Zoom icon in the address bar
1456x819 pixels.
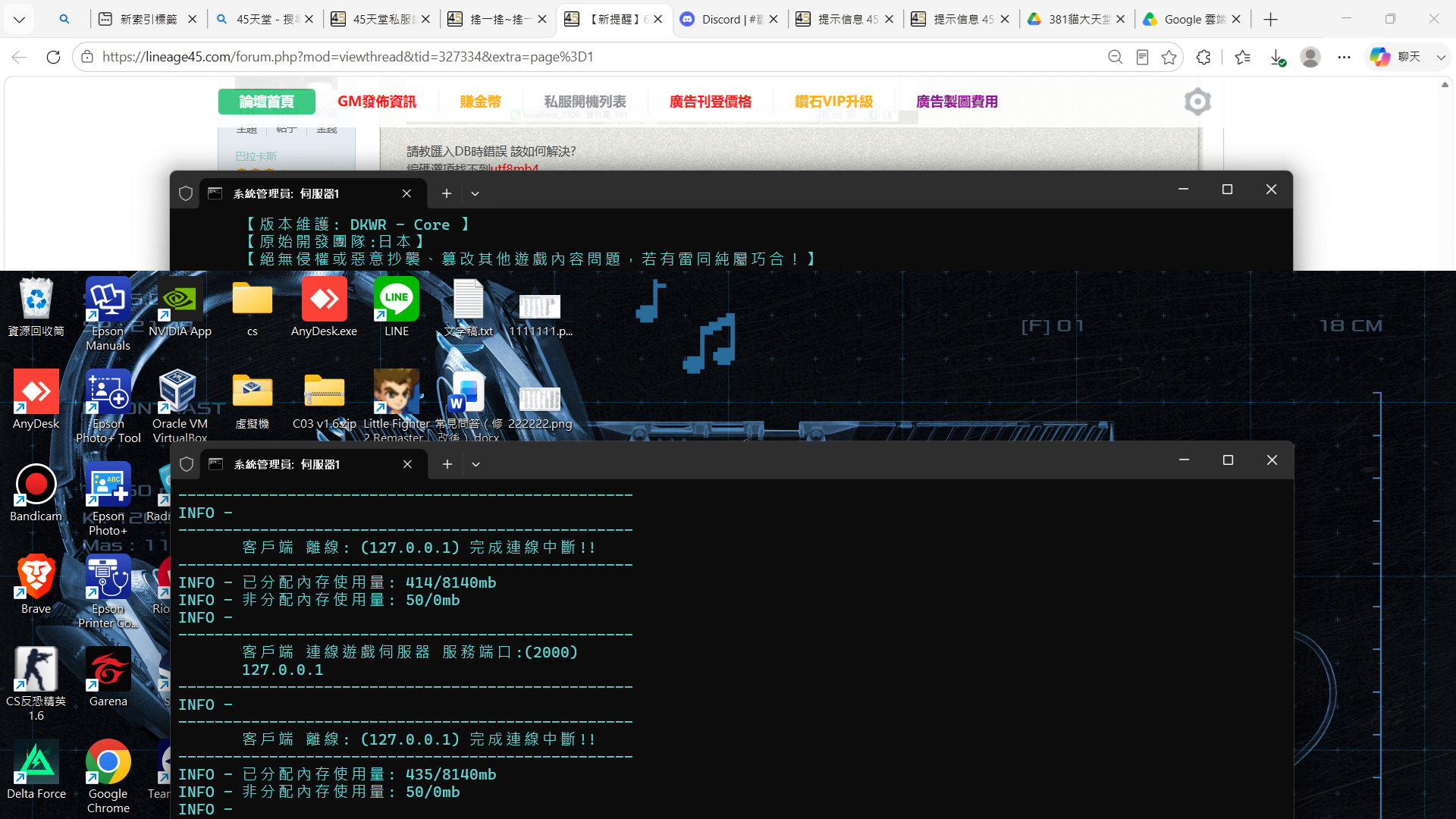click(x=1115, y=57)
